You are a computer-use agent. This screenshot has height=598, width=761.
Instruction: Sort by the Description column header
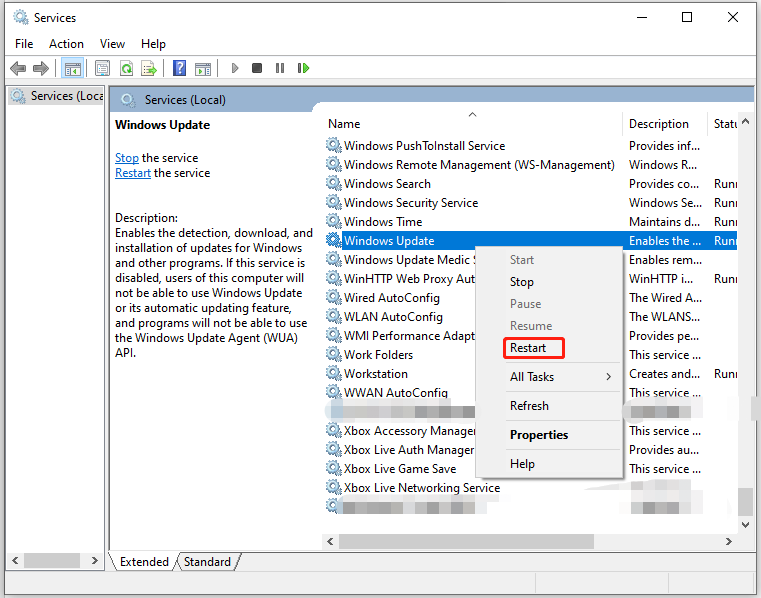(x=664, y=124)
